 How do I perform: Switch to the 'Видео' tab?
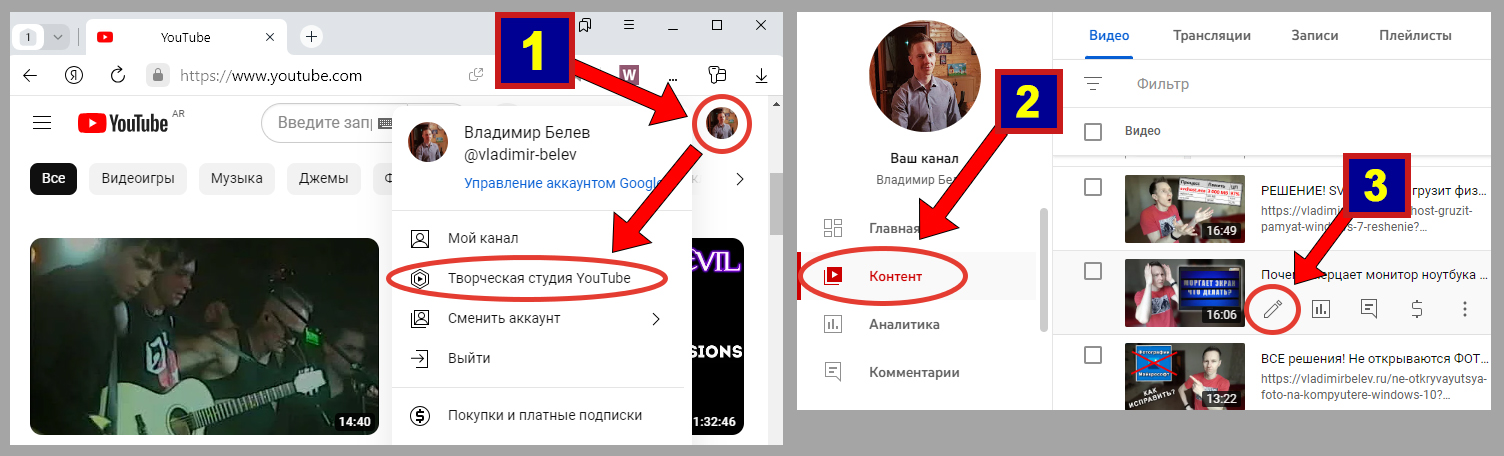coord(1109,35)
